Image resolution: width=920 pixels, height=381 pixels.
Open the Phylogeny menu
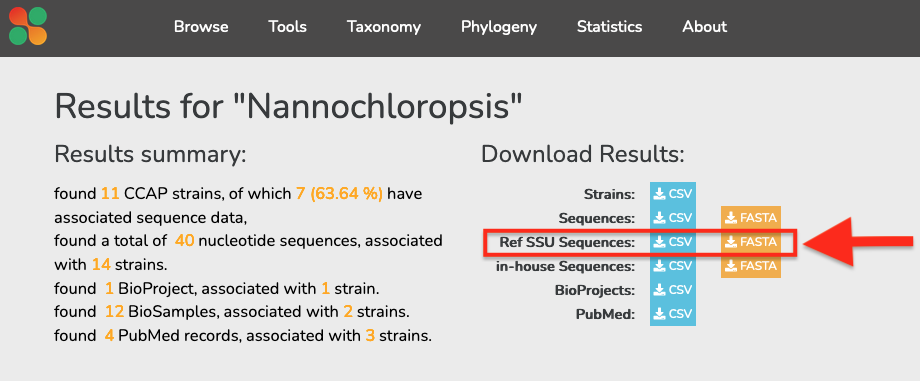coord(499,27)
